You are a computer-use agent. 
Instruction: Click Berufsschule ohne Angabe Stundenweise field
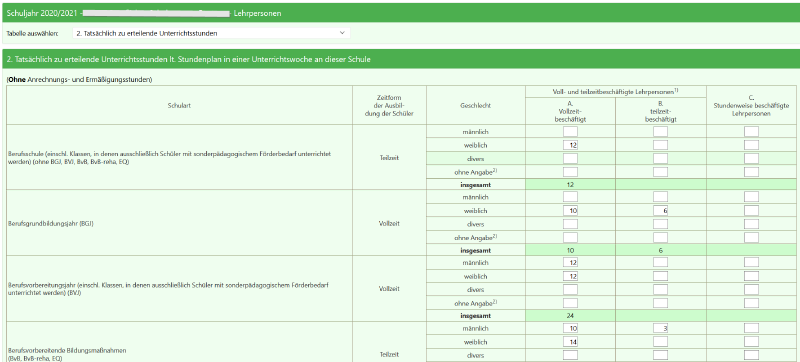coord(751,171)
